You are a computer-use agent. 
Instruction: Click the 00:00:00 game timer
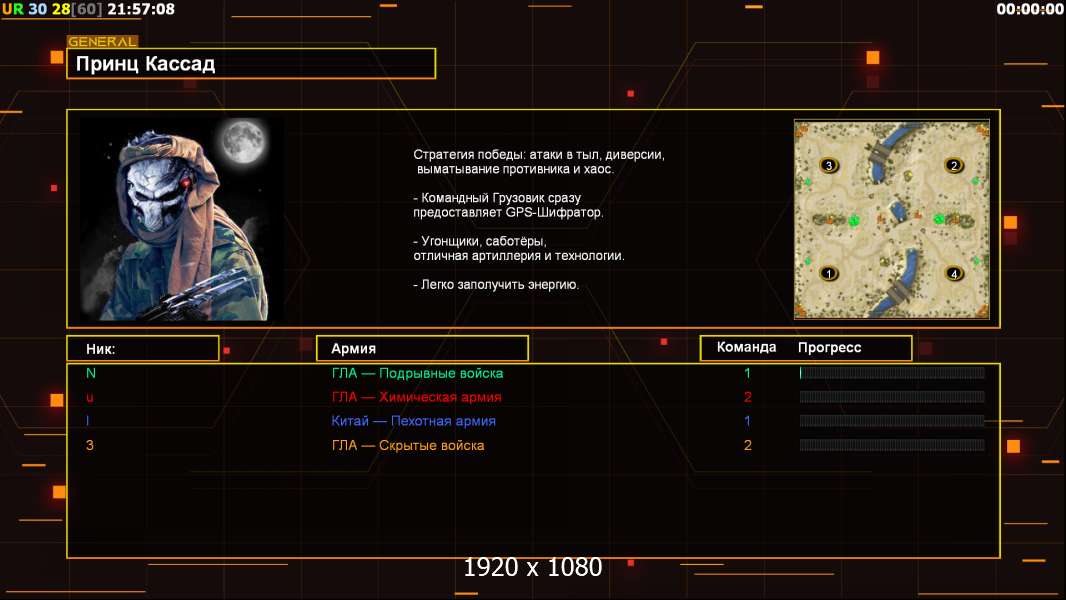[1030, 9]
